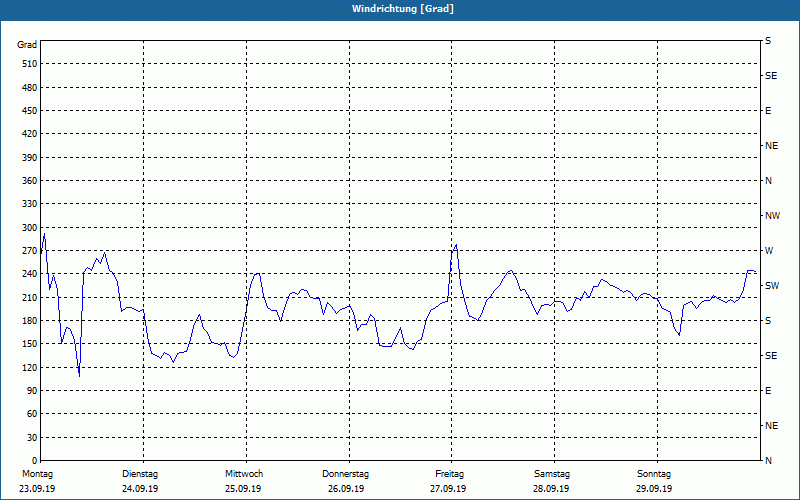Select the 30 y-axis label
The height and width of the screenshot is (500, 800).
(32, 438)
